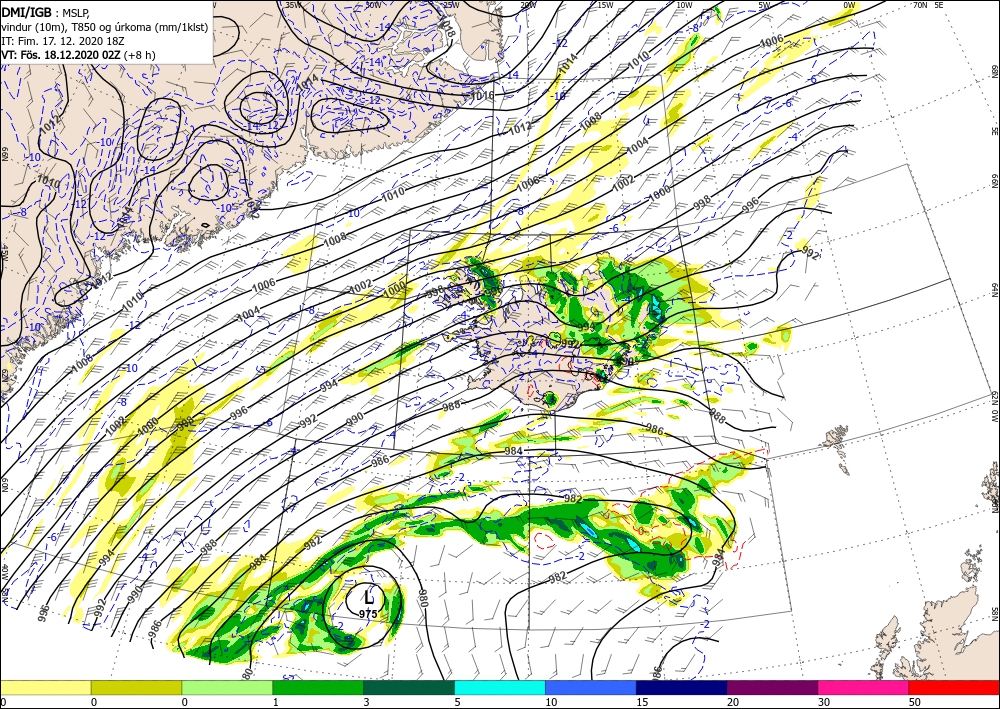This screenshot has width=1000, height=709.
Task: Click the '70N' latitude label
Action: tap(920, 5)
